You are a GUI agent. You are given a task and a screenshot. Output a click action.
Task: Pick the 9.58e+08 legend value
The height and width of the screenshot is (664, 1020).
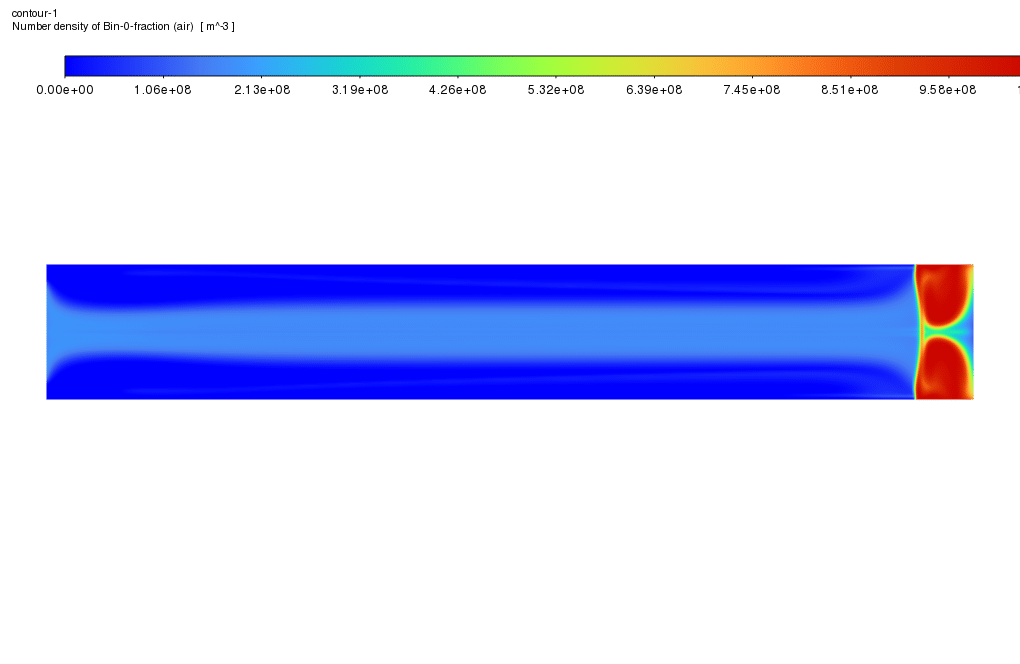coord(948,90)
